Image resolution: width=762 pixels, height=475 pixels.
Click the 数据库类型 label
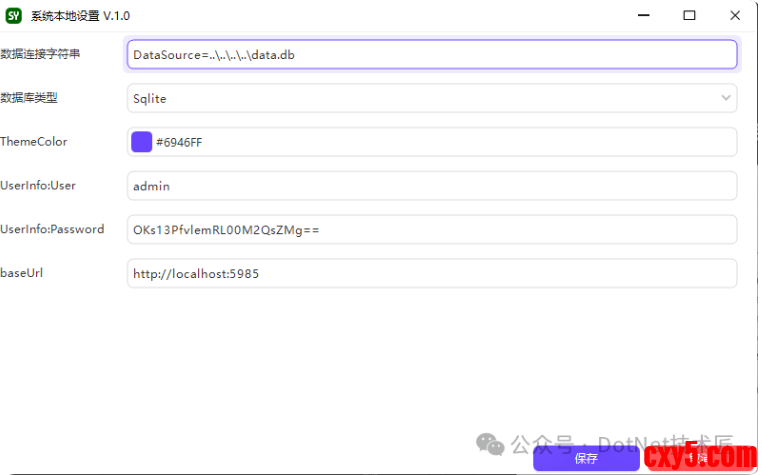pos(29,98)
